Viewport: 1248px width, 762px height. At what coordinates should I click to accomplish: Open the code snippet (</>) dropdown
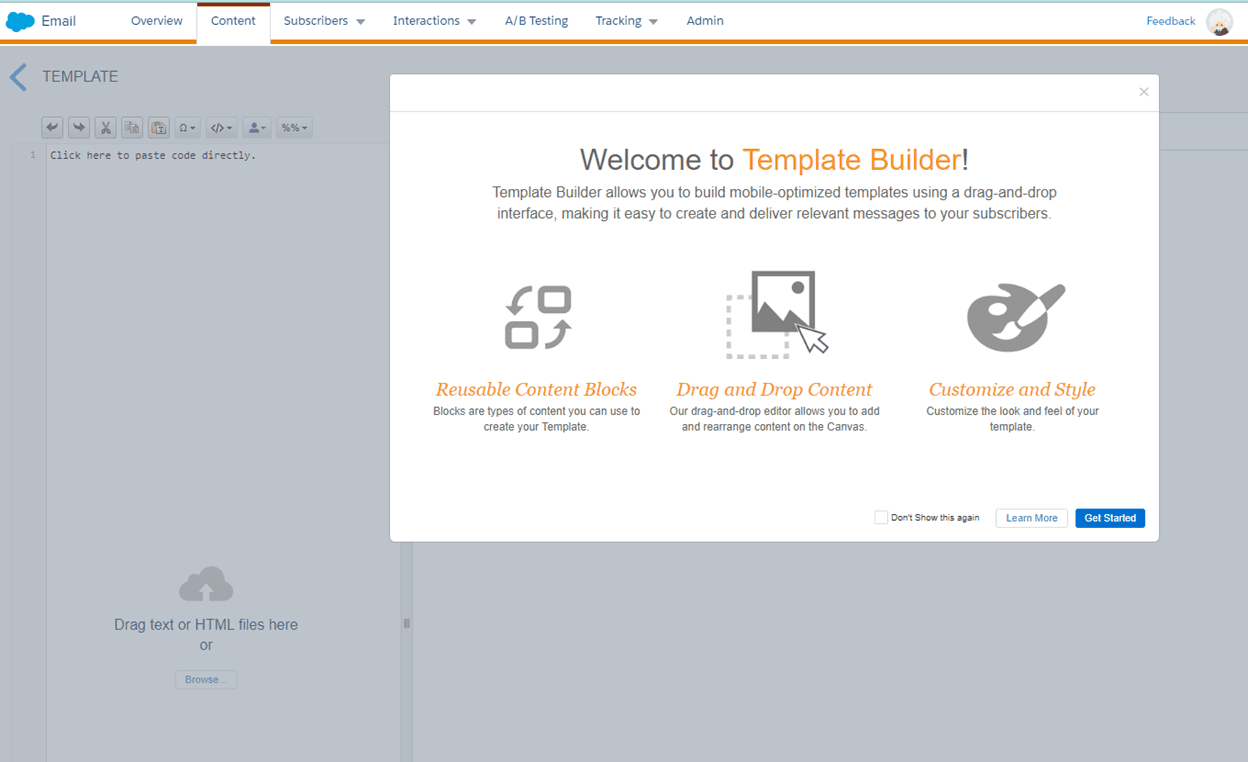(221, 127)
